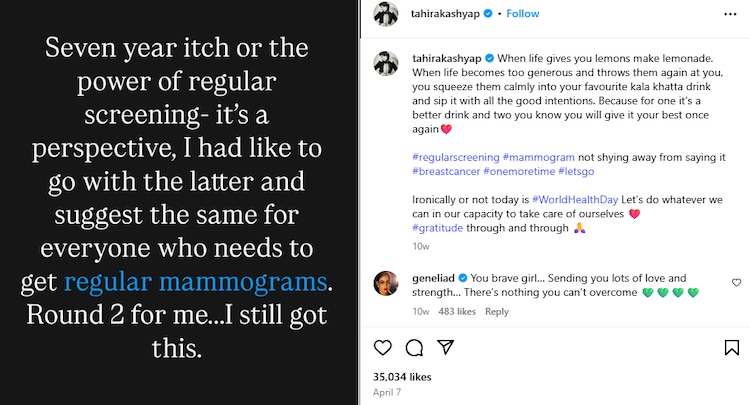Save the post with the bookmark icon

(733, 348)
